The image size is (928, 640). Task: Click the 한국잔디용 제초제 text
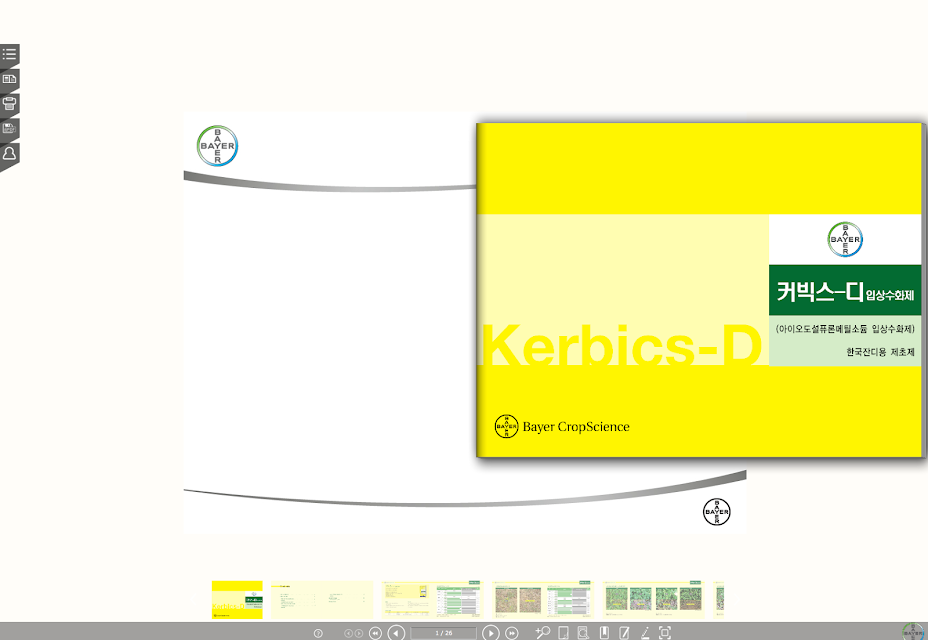pyautogui.click(x=880, y=352)
